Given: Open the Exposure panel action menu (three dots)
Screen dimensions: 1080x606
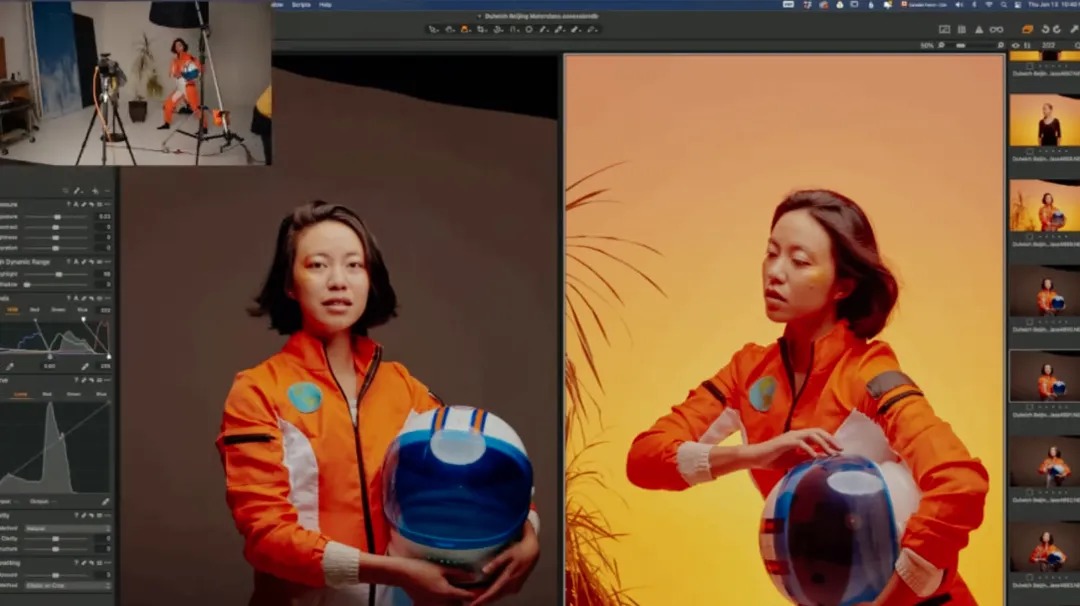Looking at the screenshot, I should 107,205.
